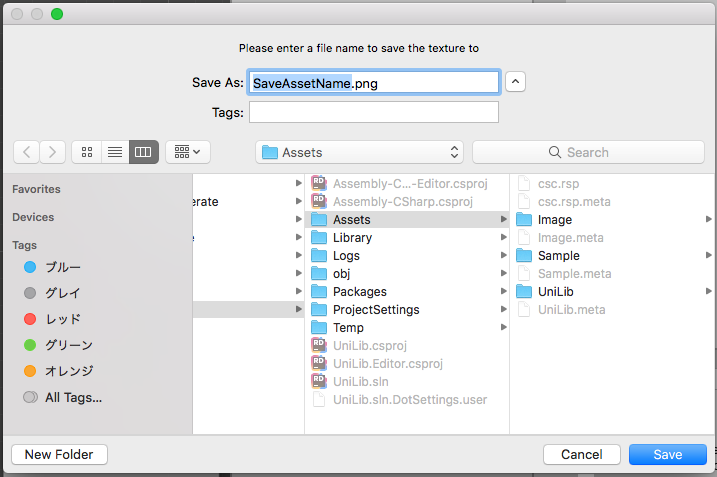The width and height of the screenshot is (717, 477).
Task: Click the green zoom window button
Action: 57,14
